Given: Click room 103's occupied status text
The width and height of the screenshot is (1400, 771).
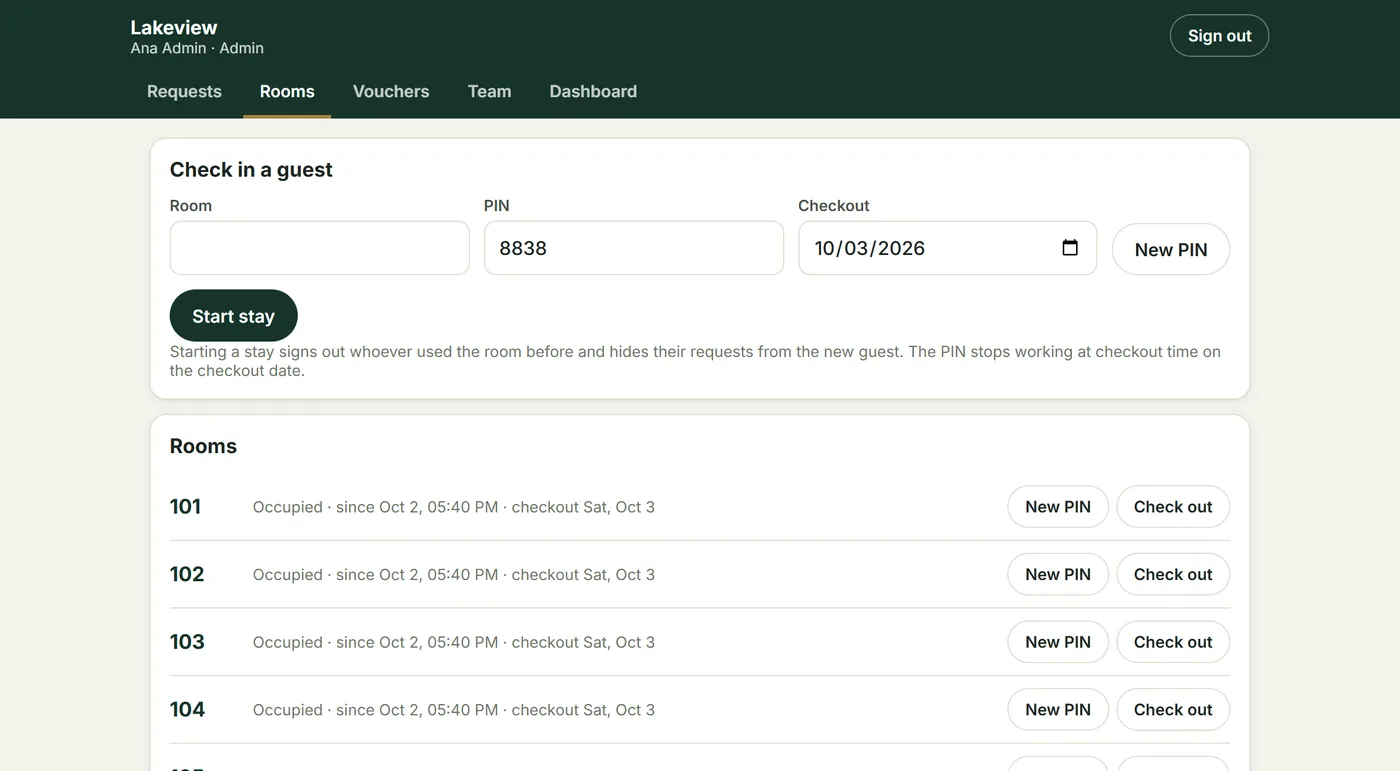Looking at the screenshot, I should (x=454, y=642).
